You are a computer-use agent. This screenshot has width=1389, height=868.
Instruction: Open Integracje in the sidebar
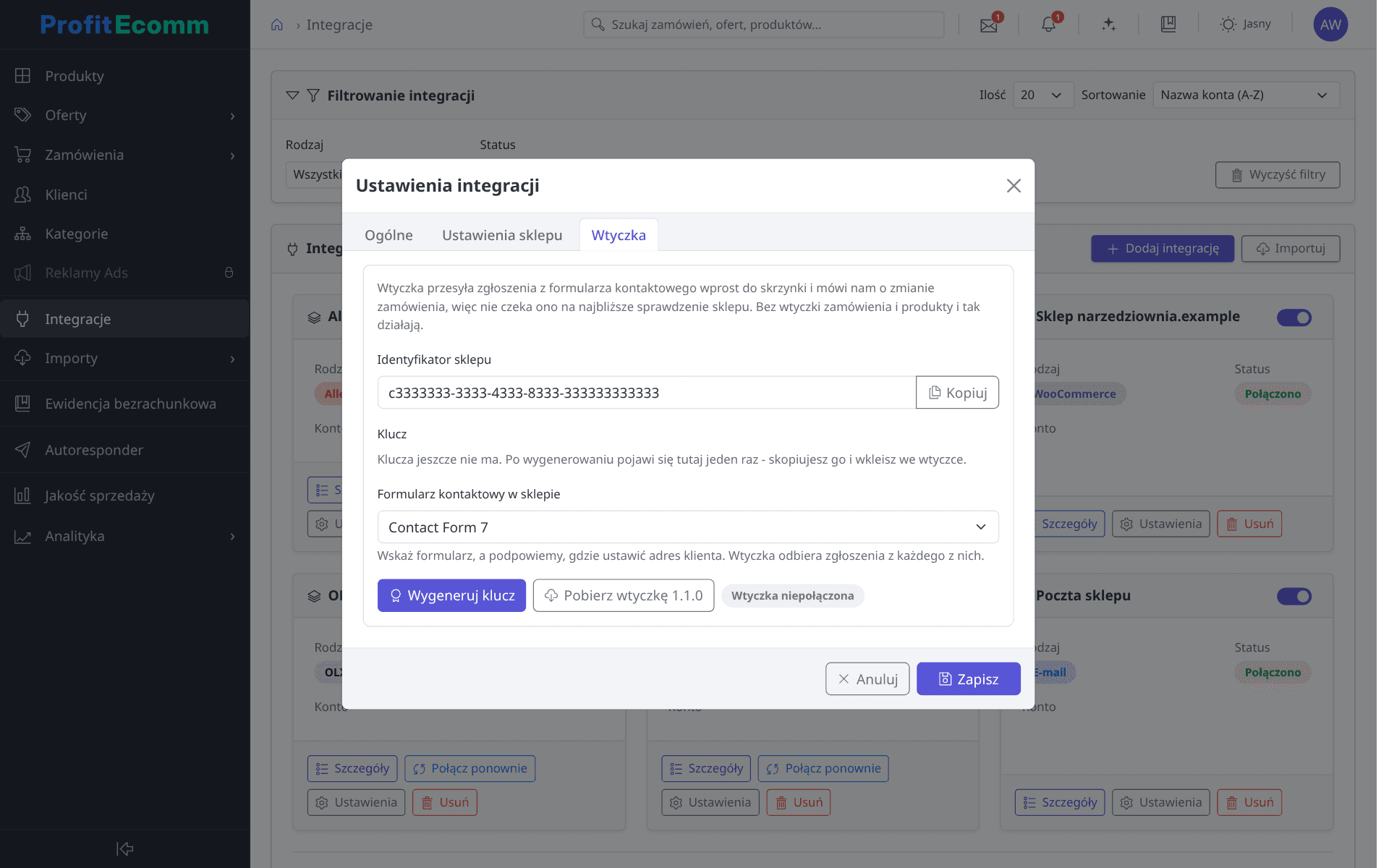(124, 319)
